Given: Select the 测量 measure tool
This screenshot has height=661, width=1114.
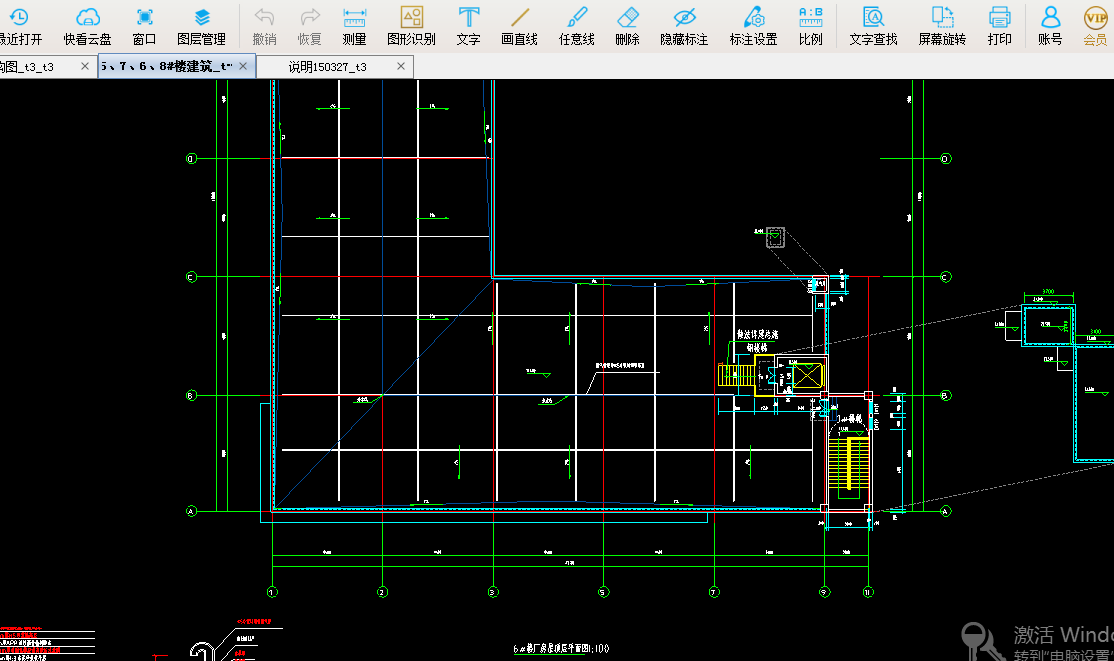Looking at the screenshot, I should pyautogui.click(x=354, y=26).
